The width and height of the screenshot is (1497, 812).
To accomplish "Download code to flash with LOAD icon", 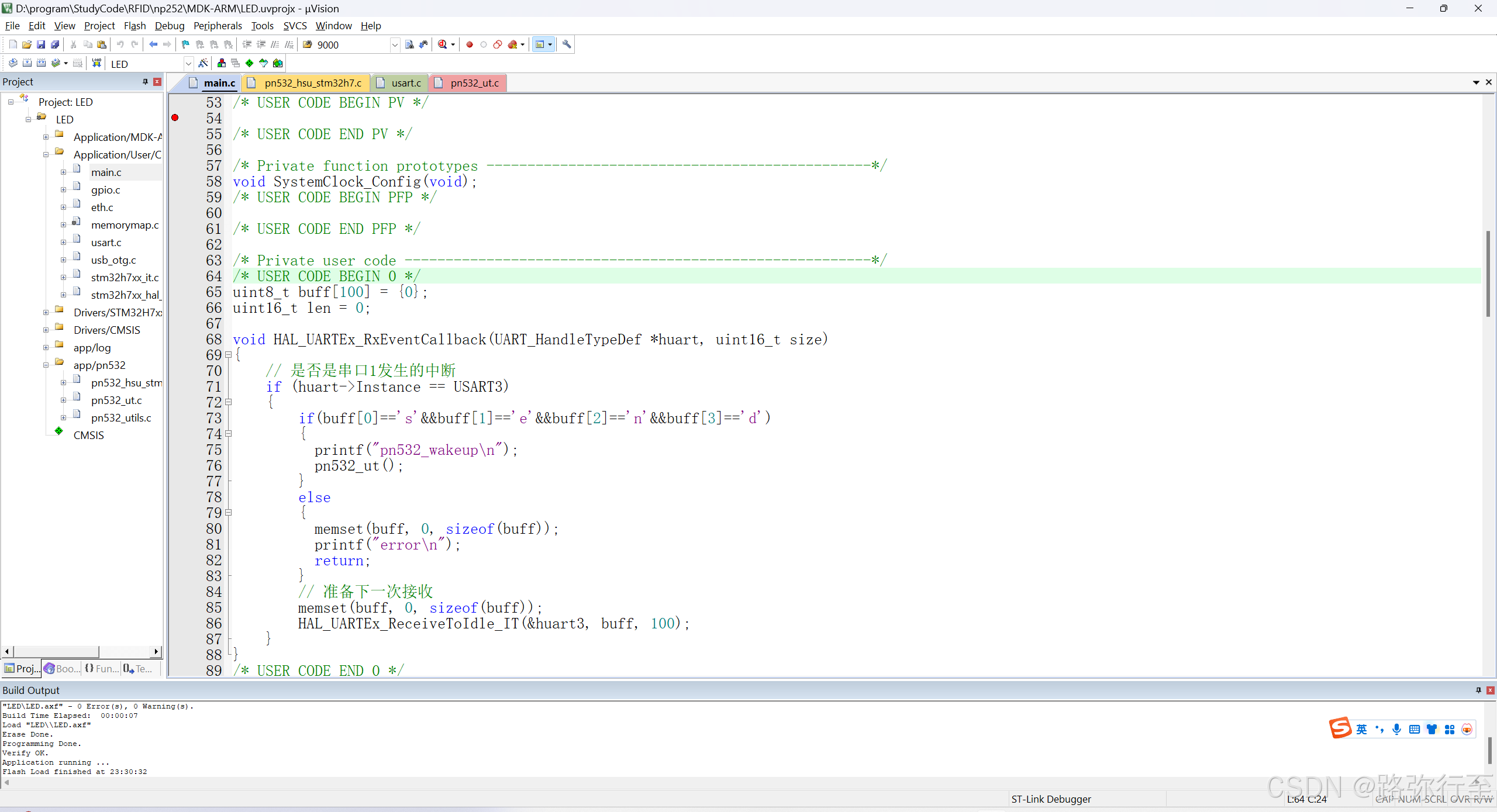I will tap(96, 63).
